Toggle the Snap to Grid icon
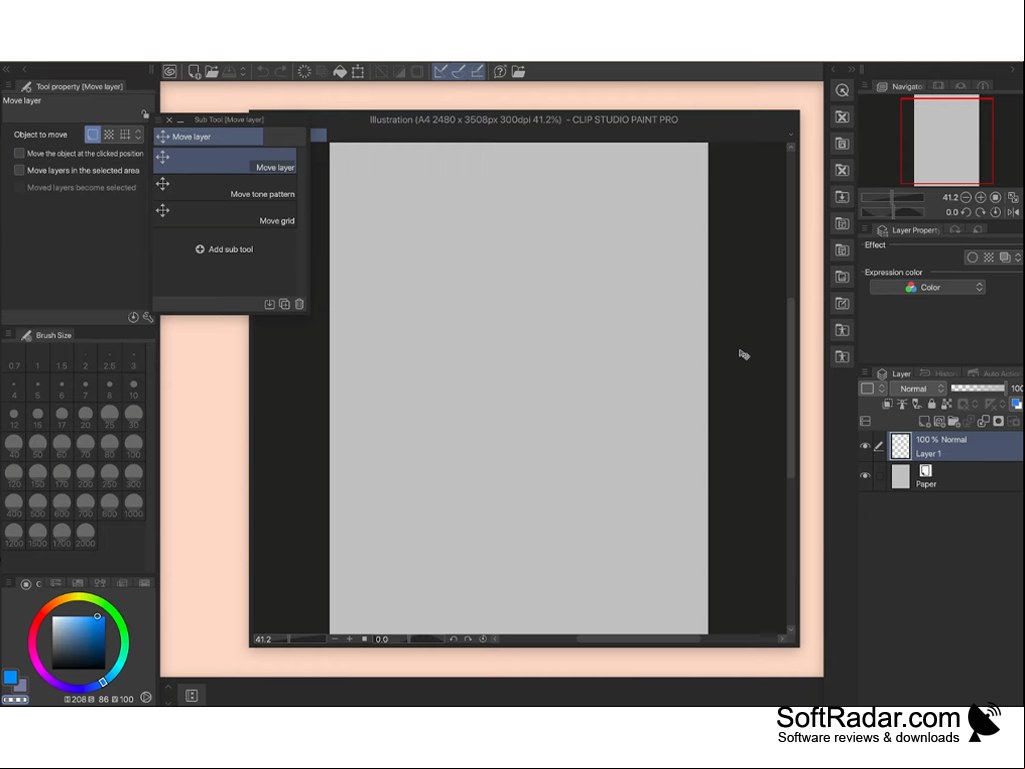The height and width of the screenshot is (769, 1025). click(477, 71)
